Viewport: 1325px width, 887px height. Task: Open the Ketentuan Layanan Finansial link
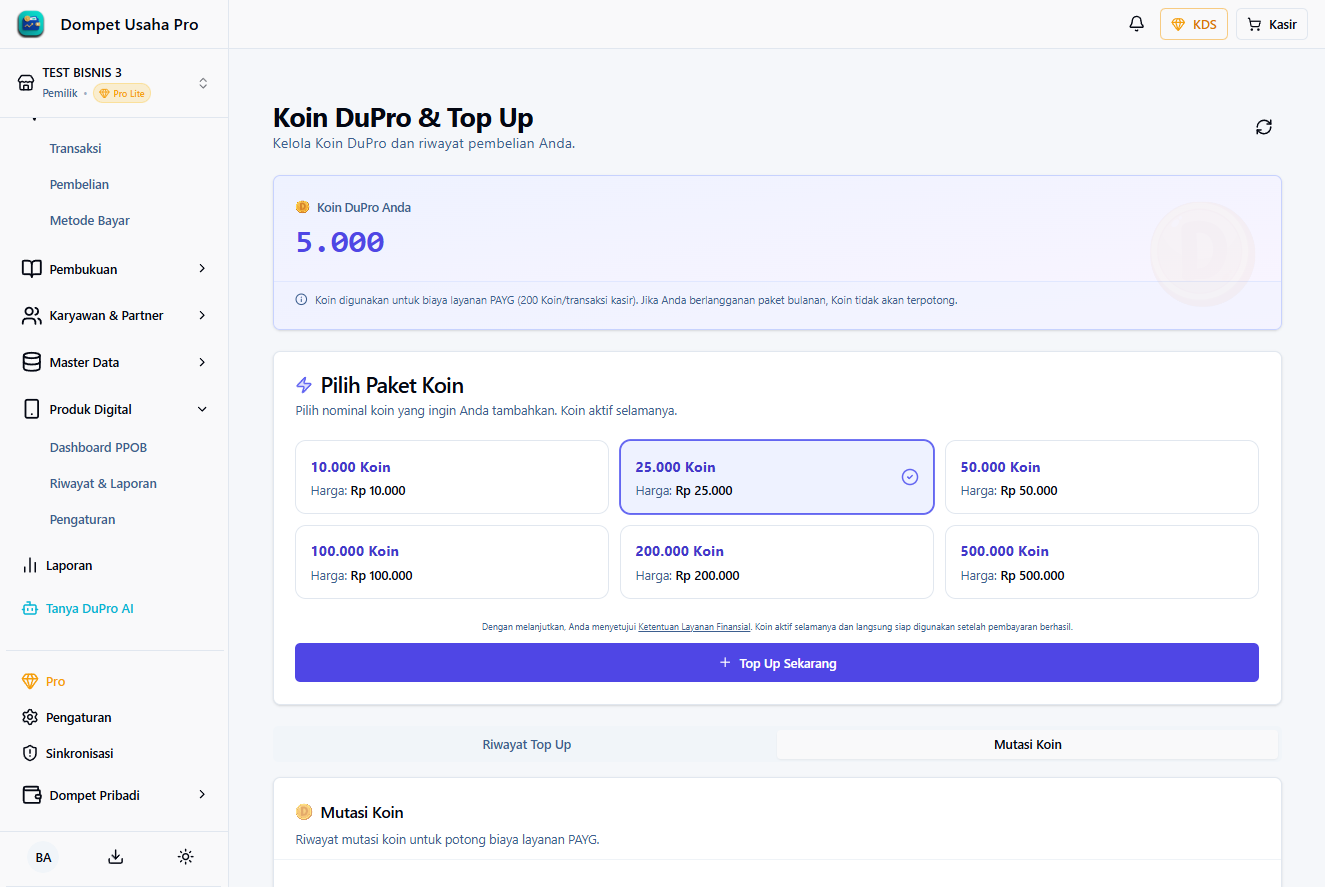693,627
